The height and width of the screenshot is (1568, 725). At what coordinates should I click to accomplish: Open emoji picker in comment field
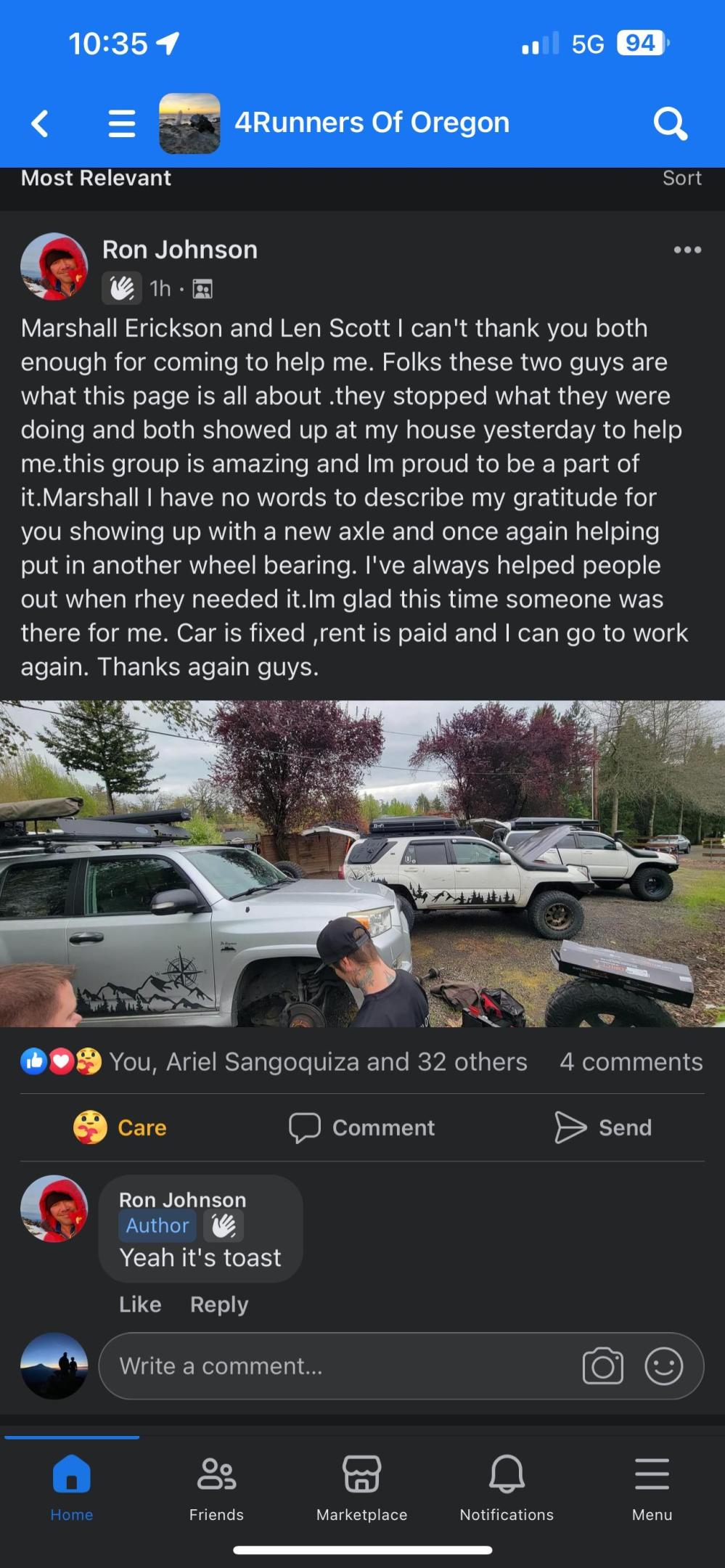[663, 1366]
